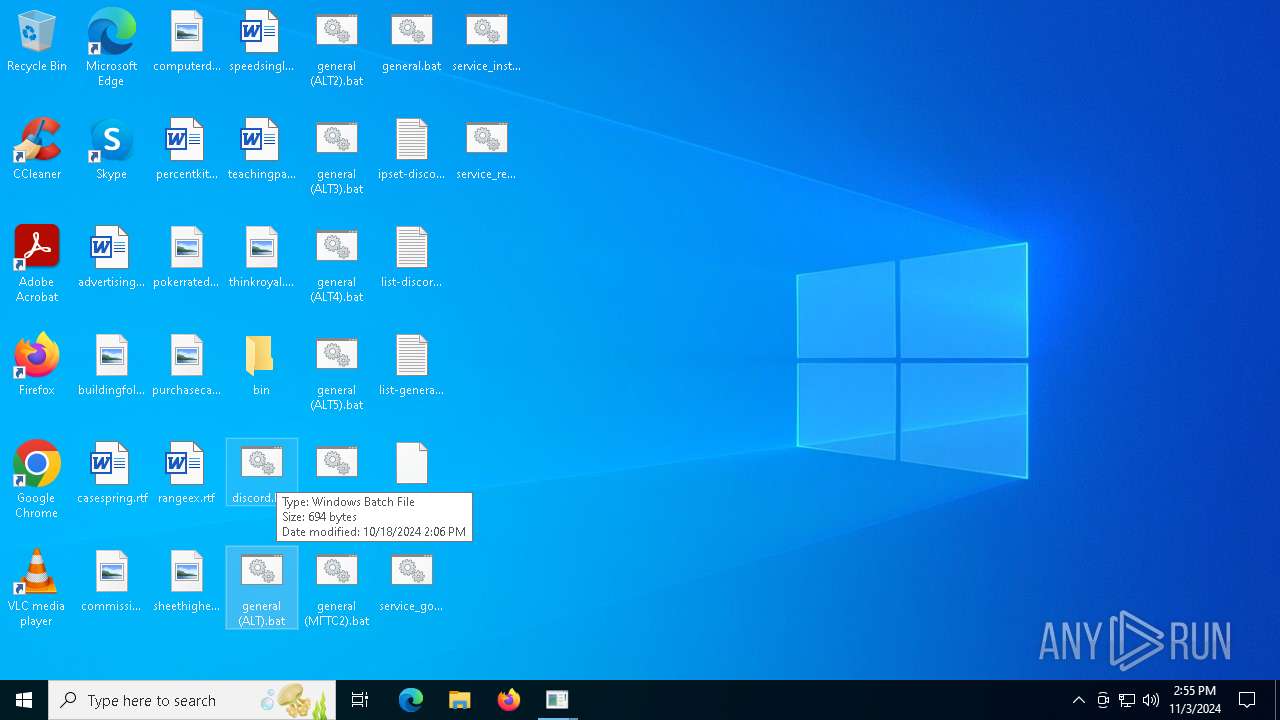Image resolution: width=1280 pixels, height=720 pixels.
Task: Select the list-discor... text file
Action: (x=411, y=257)
